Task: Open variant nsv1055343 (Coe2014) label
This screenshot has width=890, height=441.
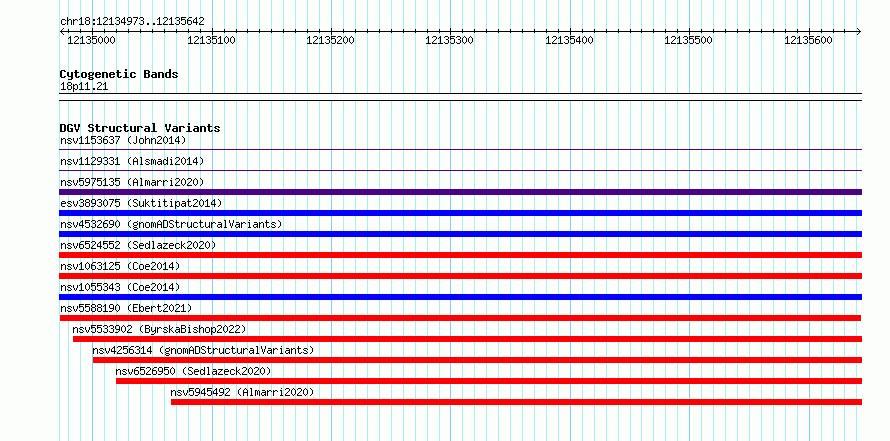Action: point(120,287)
